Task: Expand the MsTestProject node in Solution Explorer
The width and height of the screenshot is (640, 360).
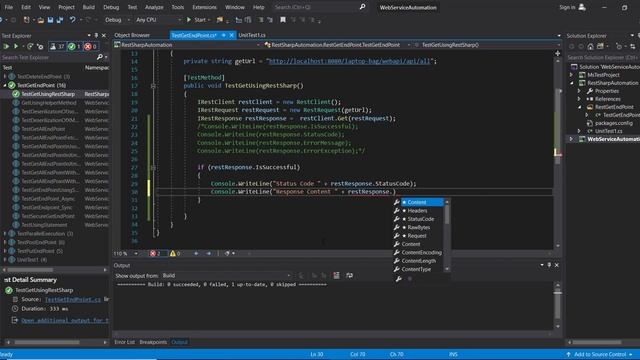Action: (571, 75)
